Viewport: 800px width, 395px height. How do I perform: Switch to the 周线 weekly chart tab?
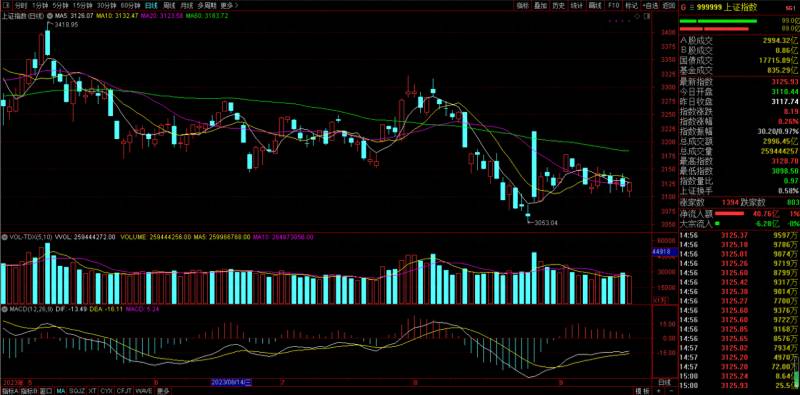(x=169, y=6)
